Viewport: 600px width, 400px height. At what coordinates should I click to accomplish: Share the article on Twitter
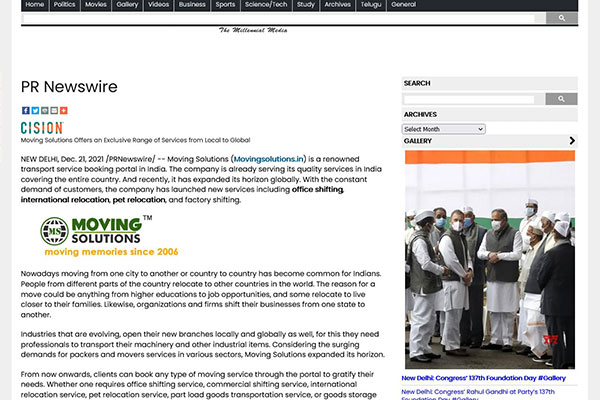[34, 110]
